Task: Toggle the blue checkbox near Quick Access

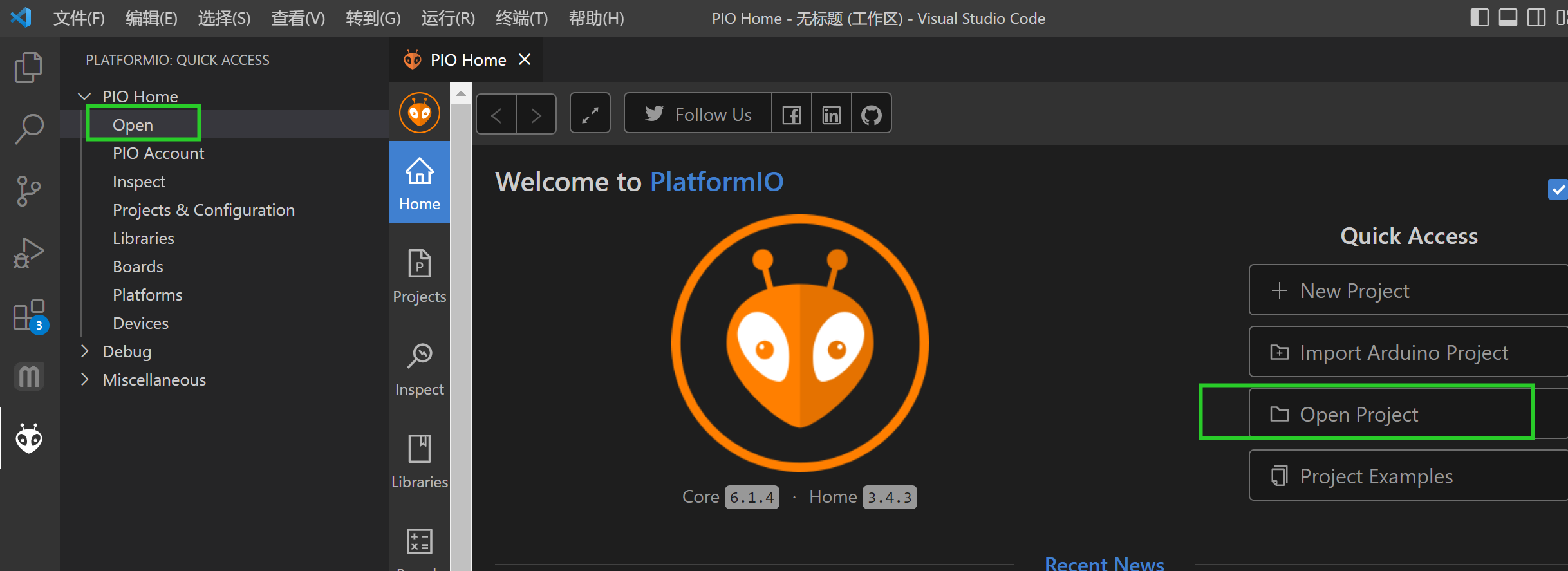Action: click(1557, 189)
